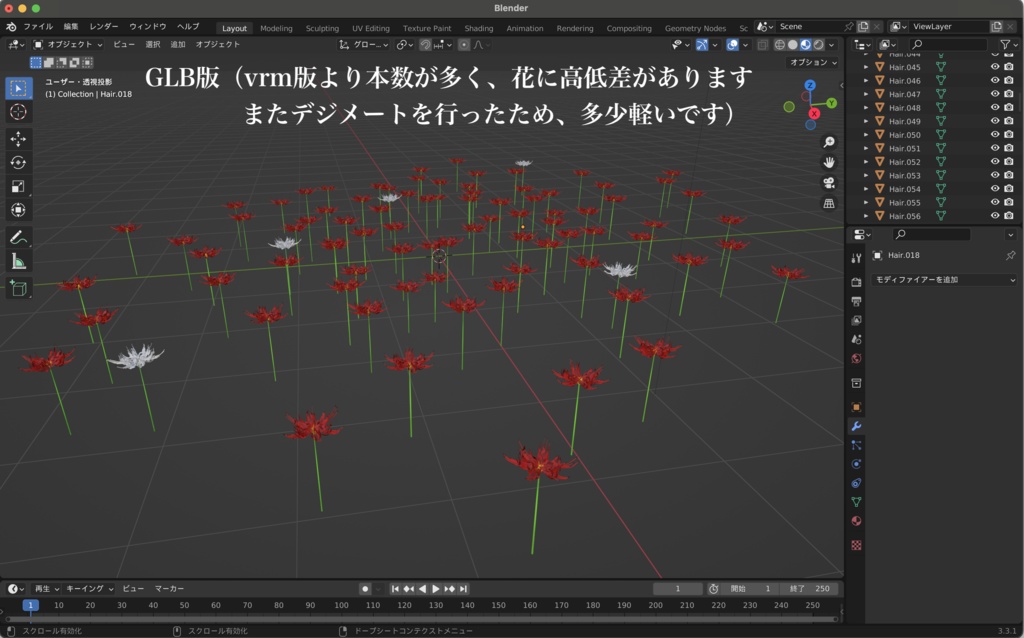Open the Add Modifier dropdown
Image resolution: width=1024 pixels, height=638 pixels.
944,279
